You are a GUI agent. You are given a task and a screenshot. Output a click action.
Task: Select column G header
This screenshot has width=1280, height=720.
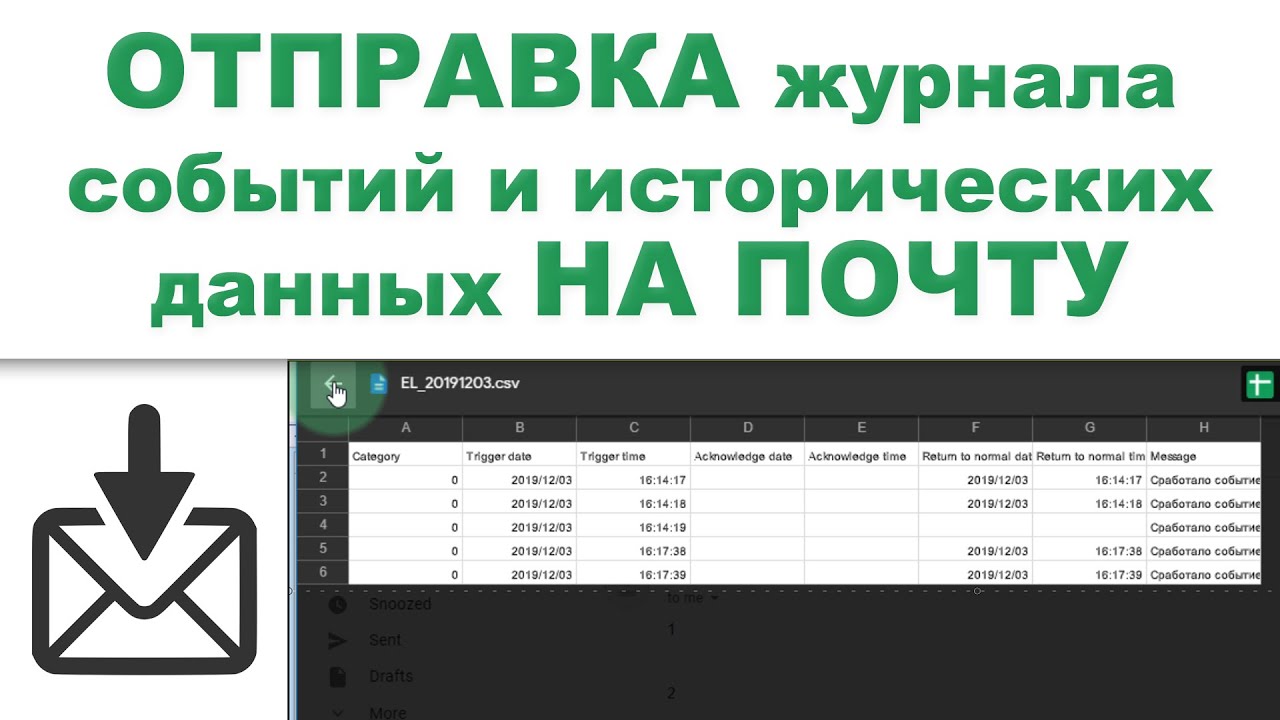click(1090, 428)
